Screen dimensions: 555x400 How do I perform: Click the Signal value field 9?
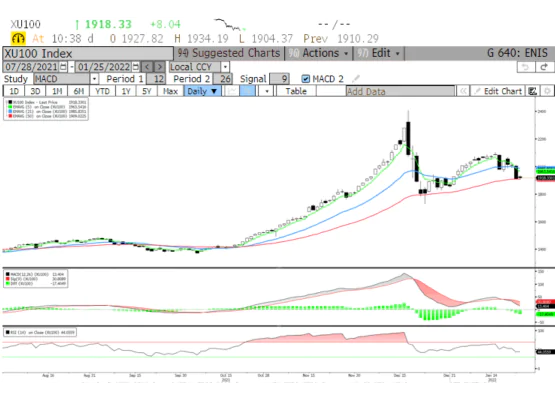coord(280,79)
